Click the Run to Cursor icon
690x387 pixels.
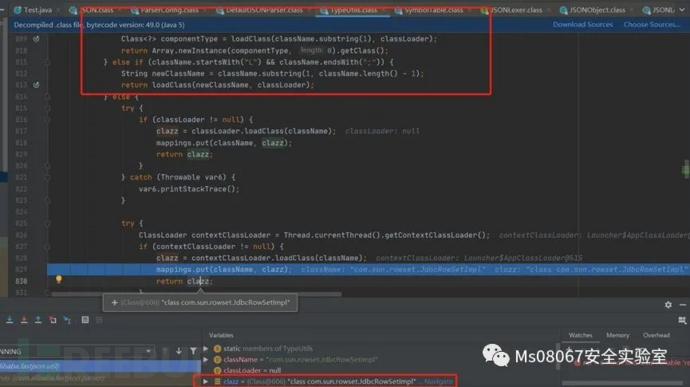(67, 320)
